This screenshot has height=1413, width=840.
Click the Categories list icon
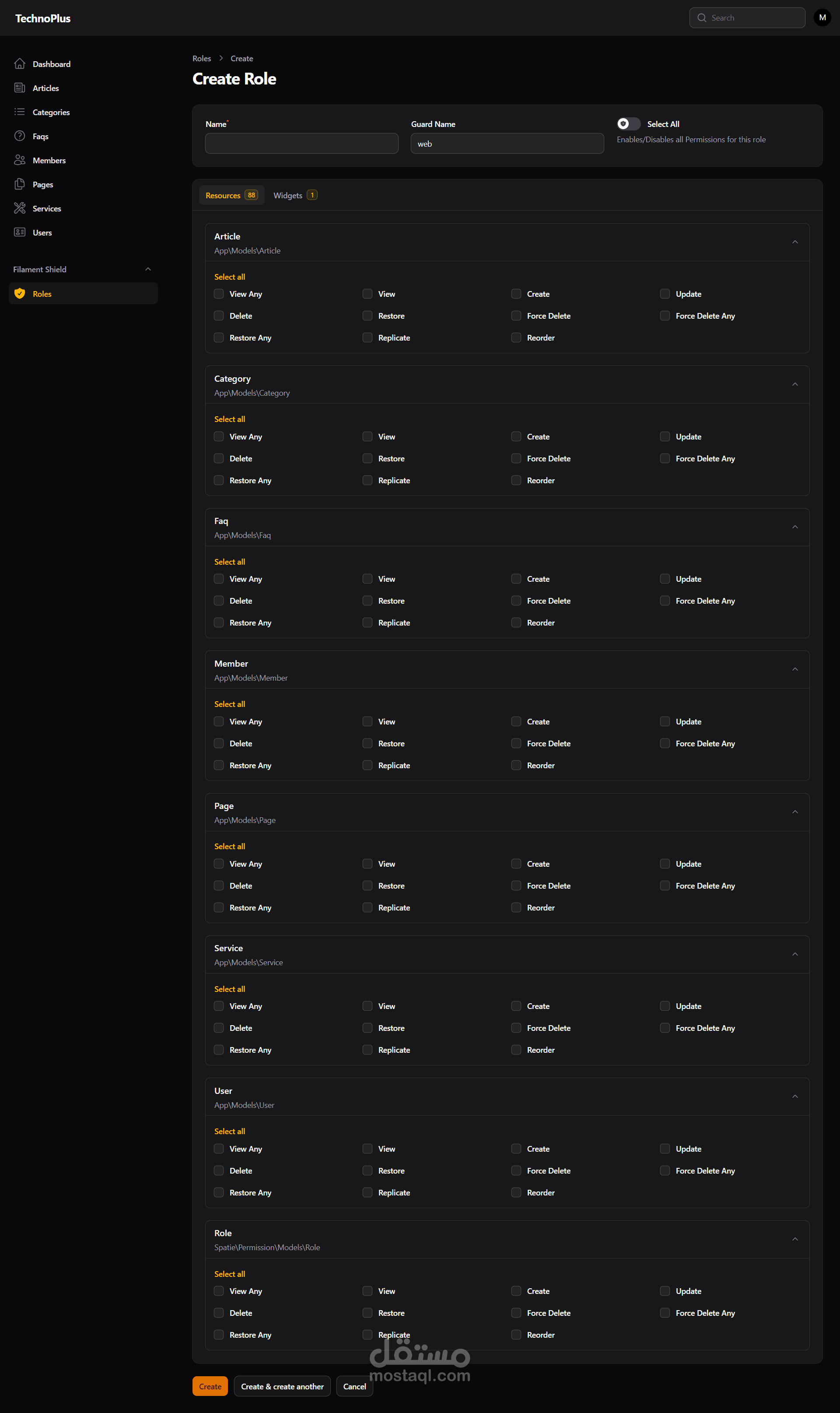20,112
